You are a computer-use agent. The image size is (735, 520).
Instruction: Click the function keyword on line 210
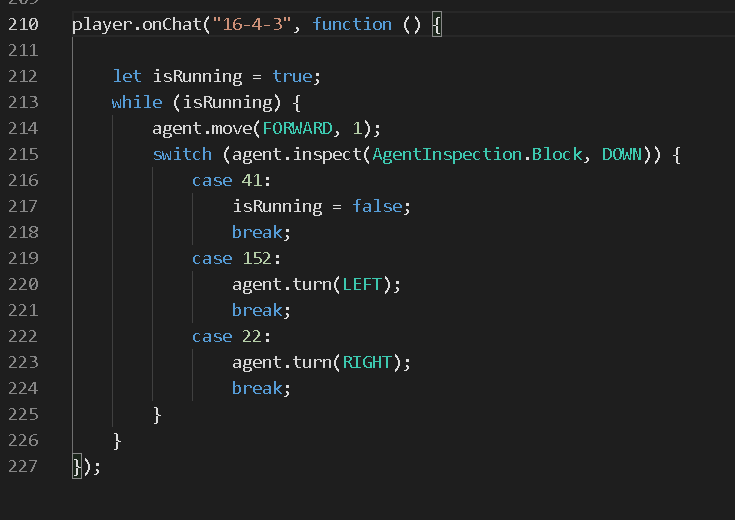[x=352, y=24]
